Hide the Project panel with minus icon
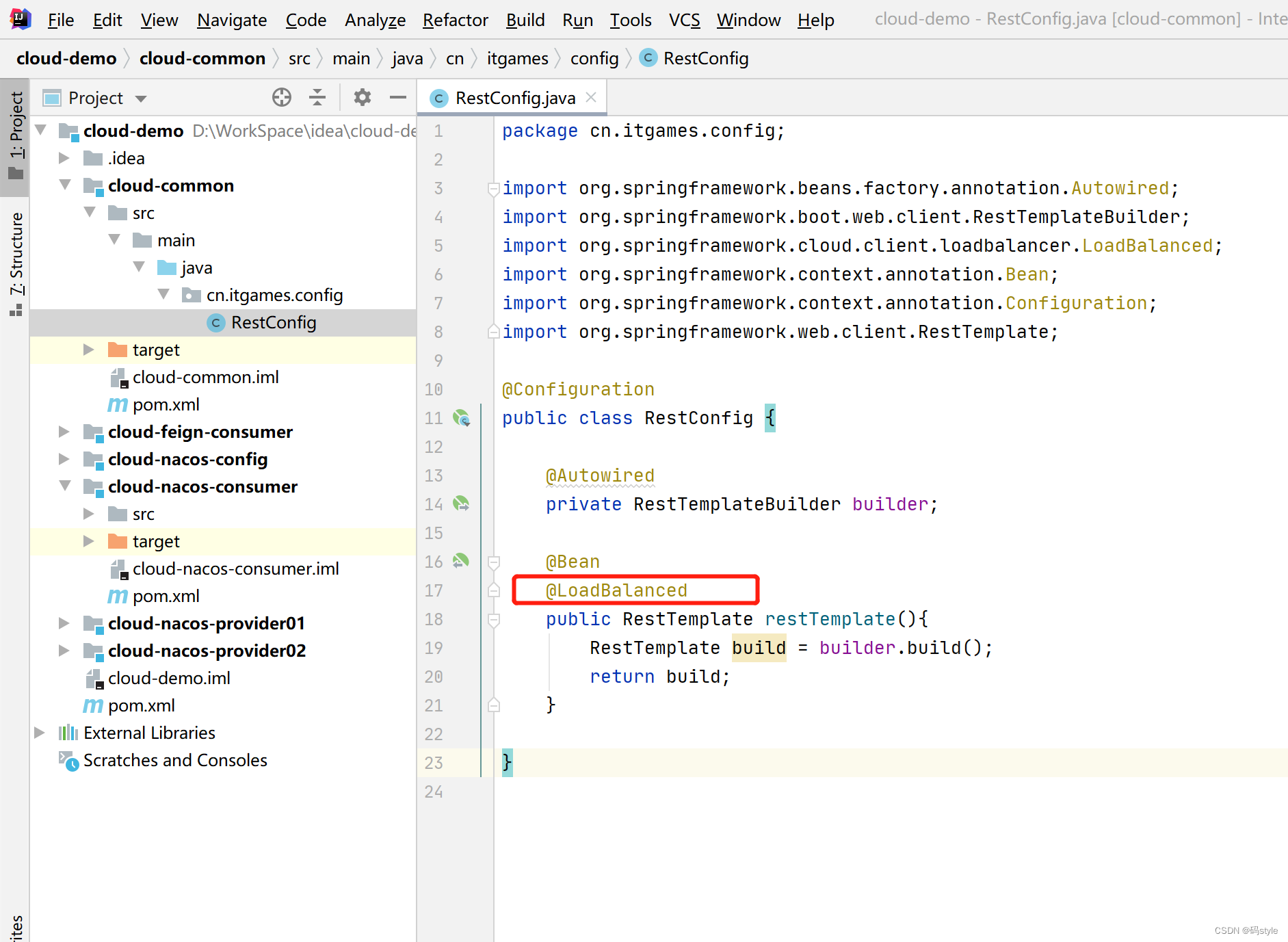Image resolution: width=1288 pixels, height=942 pixels. [x=397, y=98]
